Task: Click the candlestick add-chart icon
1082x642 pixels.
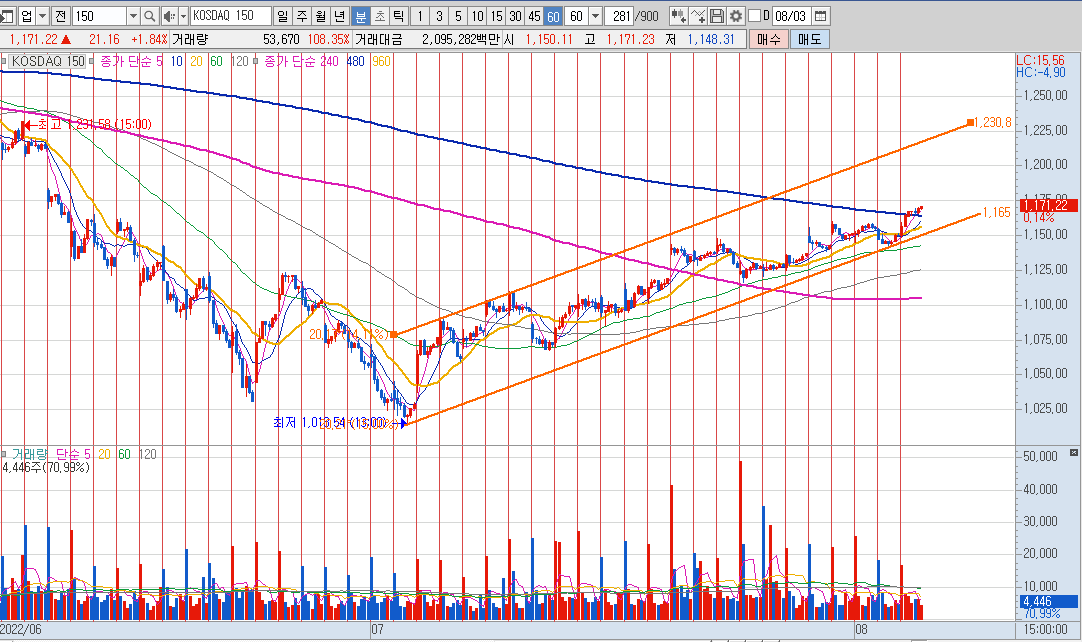Action: coord(678,16)
